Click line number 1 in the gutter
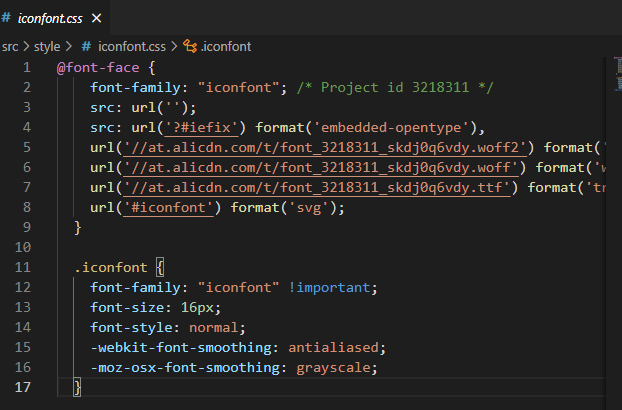 (x=26, y=68)
